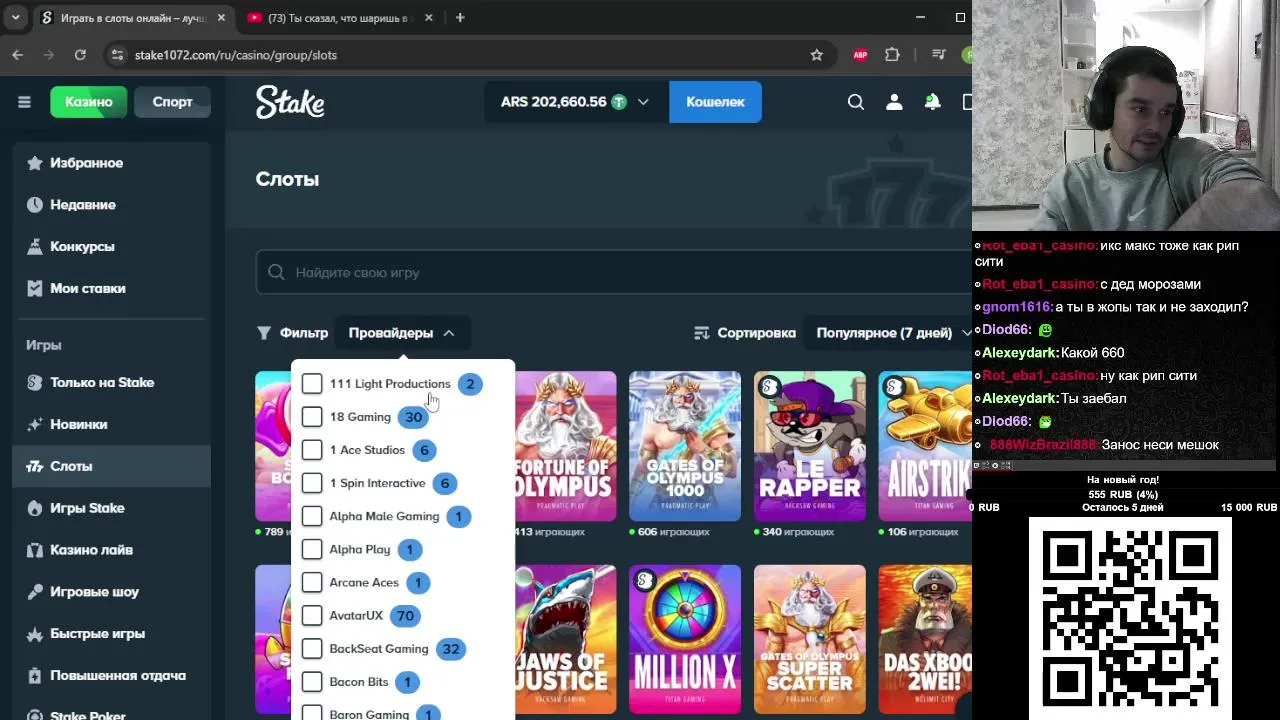The image size is (1280, 720).
Task: Open the Airstrike game thumbnail
Action: (x=925, y=446)
